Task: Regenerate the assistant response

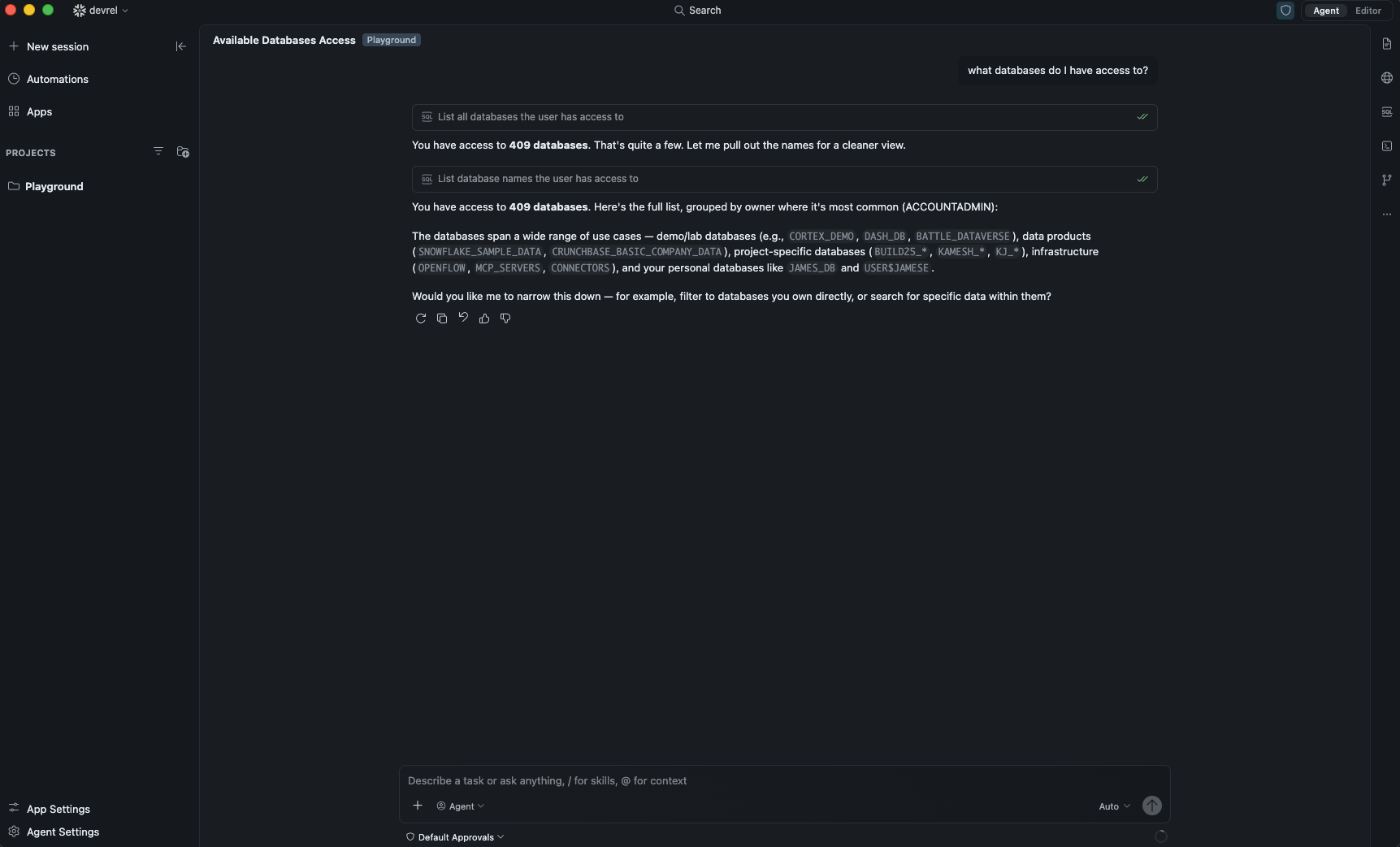Action: coord(421,319)
